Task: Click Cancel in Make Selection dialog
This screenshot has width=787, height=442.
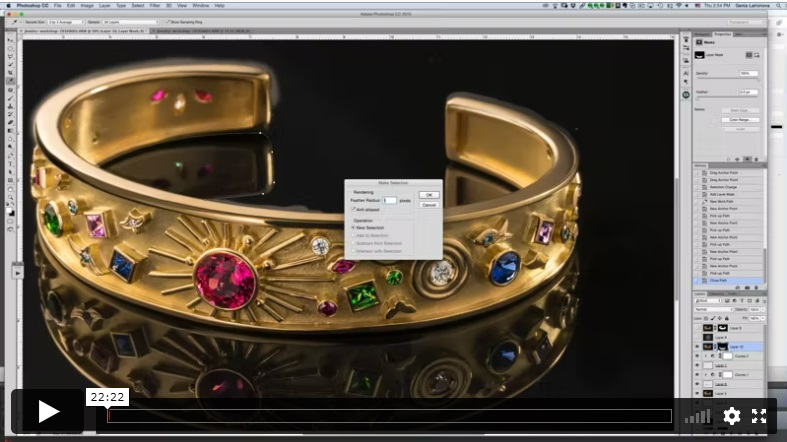Action: tap(429, 205)
